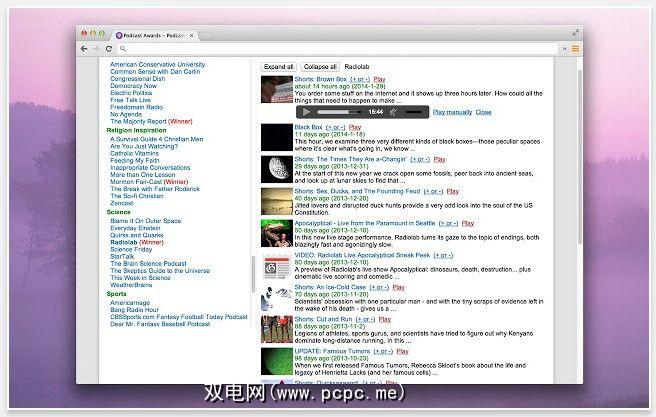656x417 pixels.
Task: Open Science Friday podcast link
Action: (131, 249)
